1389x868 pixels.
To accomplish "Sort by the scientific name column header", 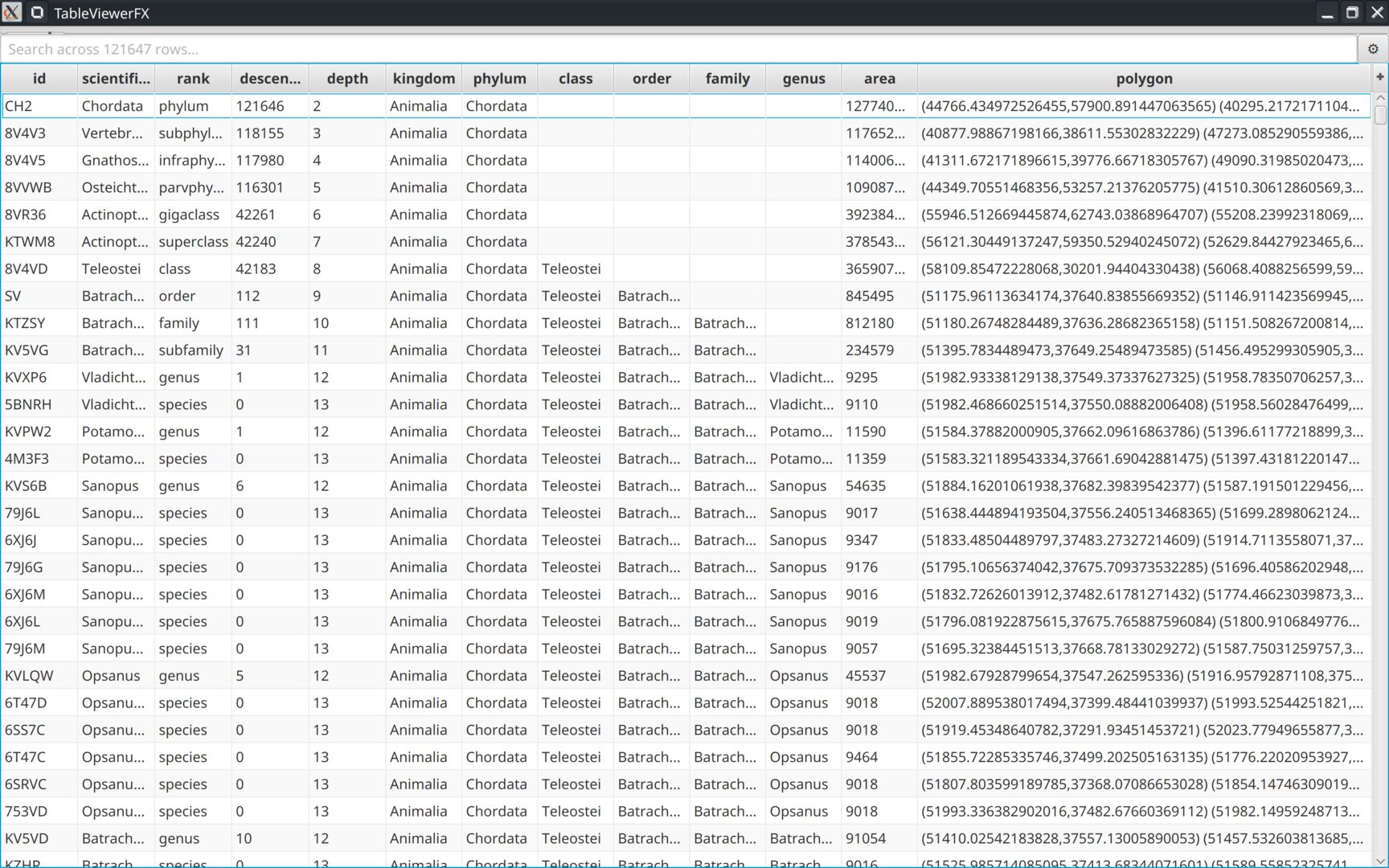I will [116, 78].
